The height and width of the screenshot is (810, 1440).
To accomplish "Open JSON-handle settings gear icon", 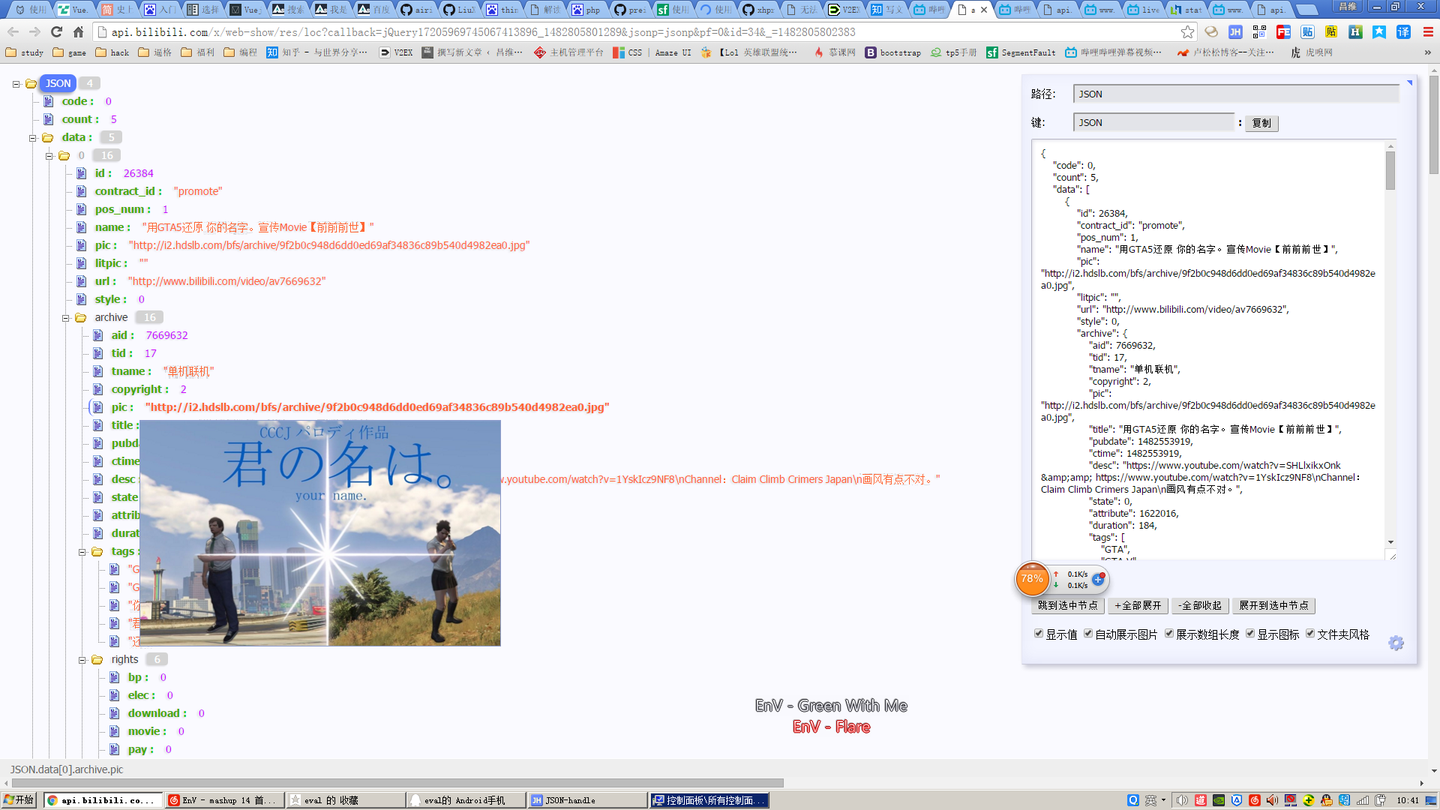I will [1396, 643].
